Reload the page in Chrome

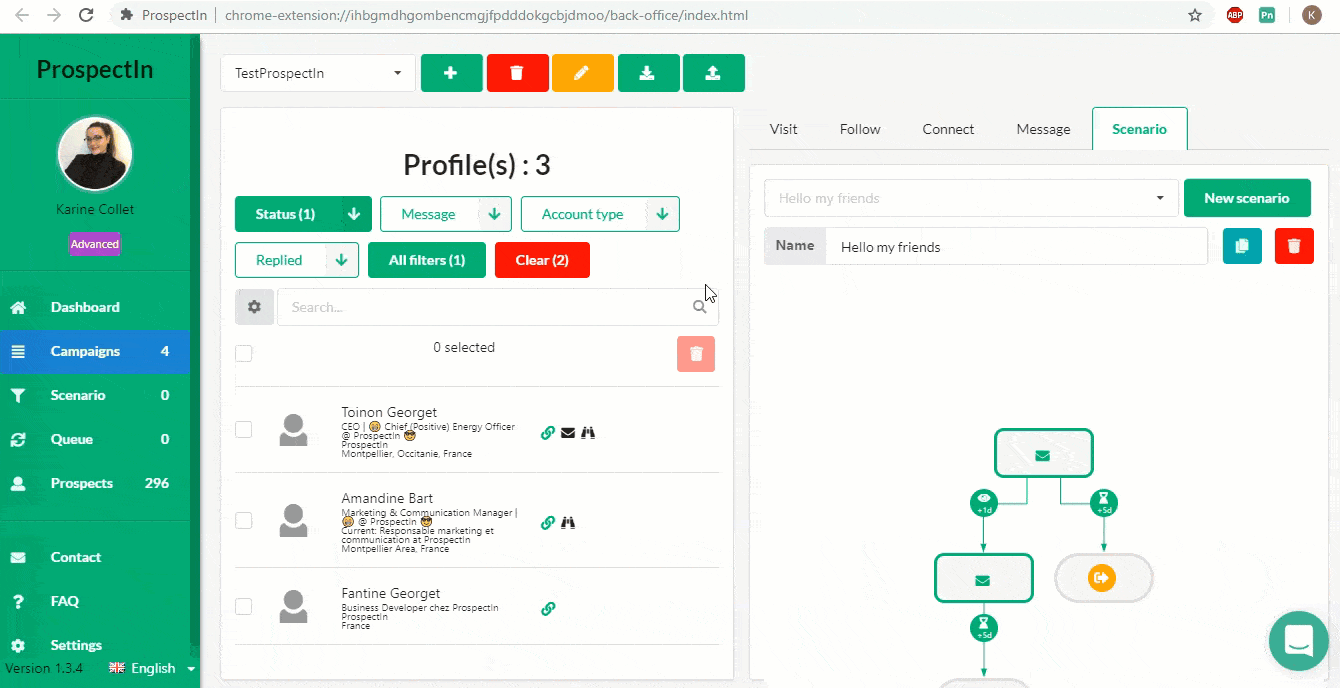[x=86, y=15]
